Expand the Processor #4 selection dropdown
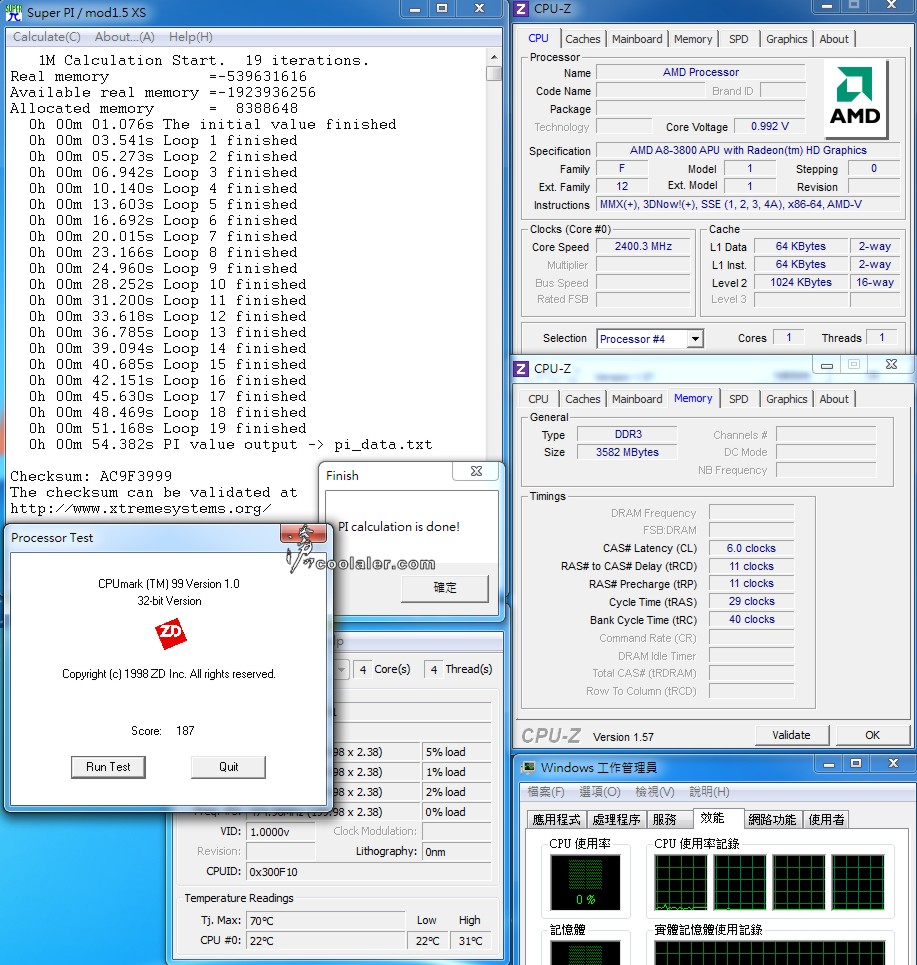This screenshot has height=965, width=917. (695, 338)
